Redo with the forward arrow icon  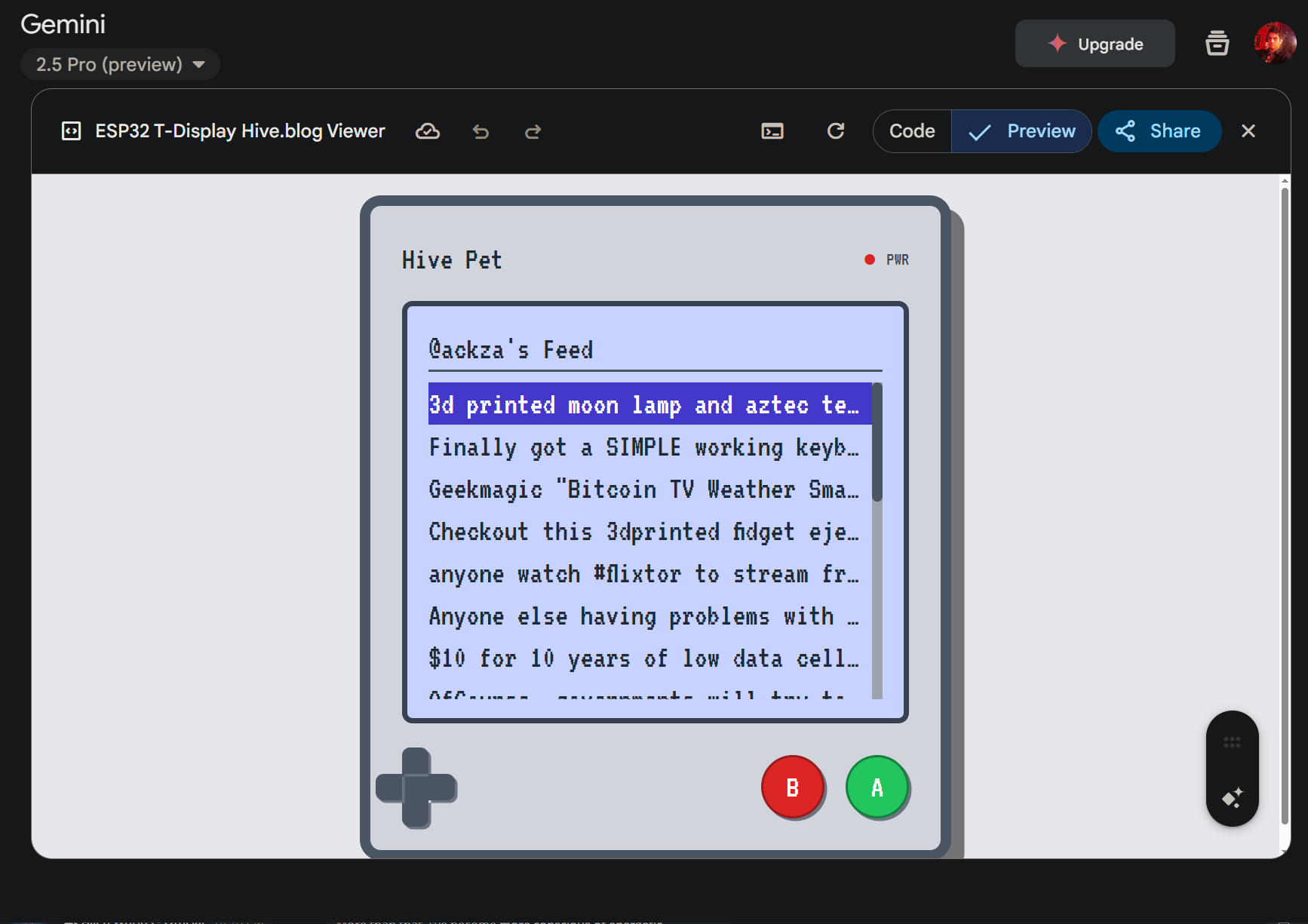coord(533,132)
